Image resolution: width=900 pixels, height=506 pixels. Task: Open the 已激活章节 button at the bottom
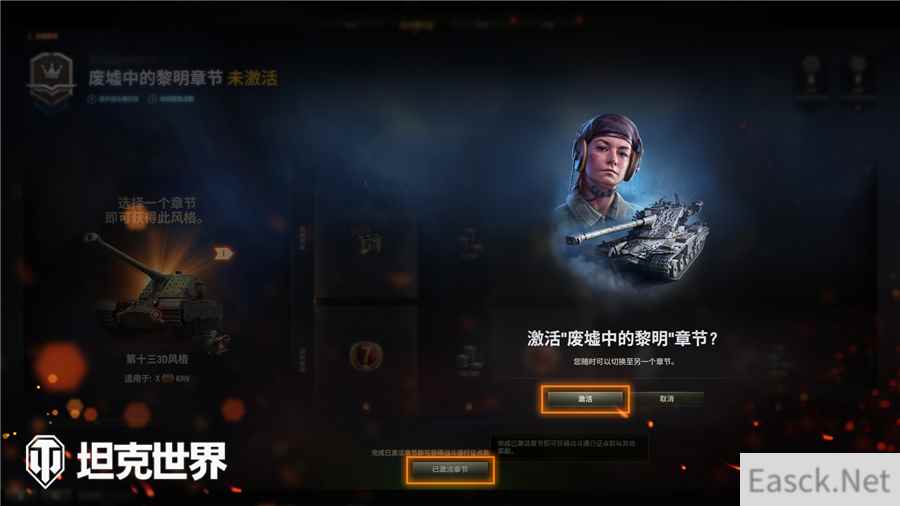(450, 469)
